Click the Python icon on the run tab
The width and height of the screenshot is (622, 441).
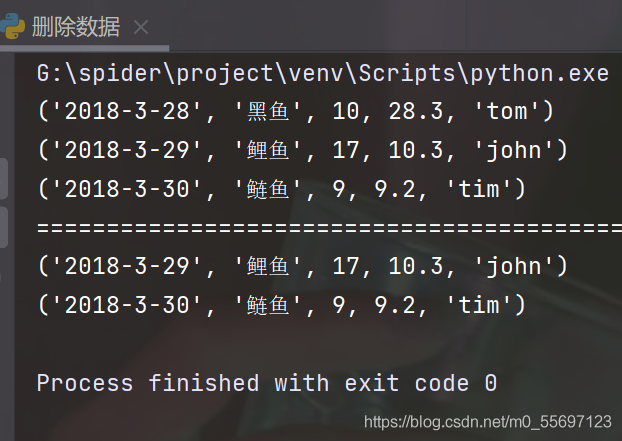pos(14,26)
